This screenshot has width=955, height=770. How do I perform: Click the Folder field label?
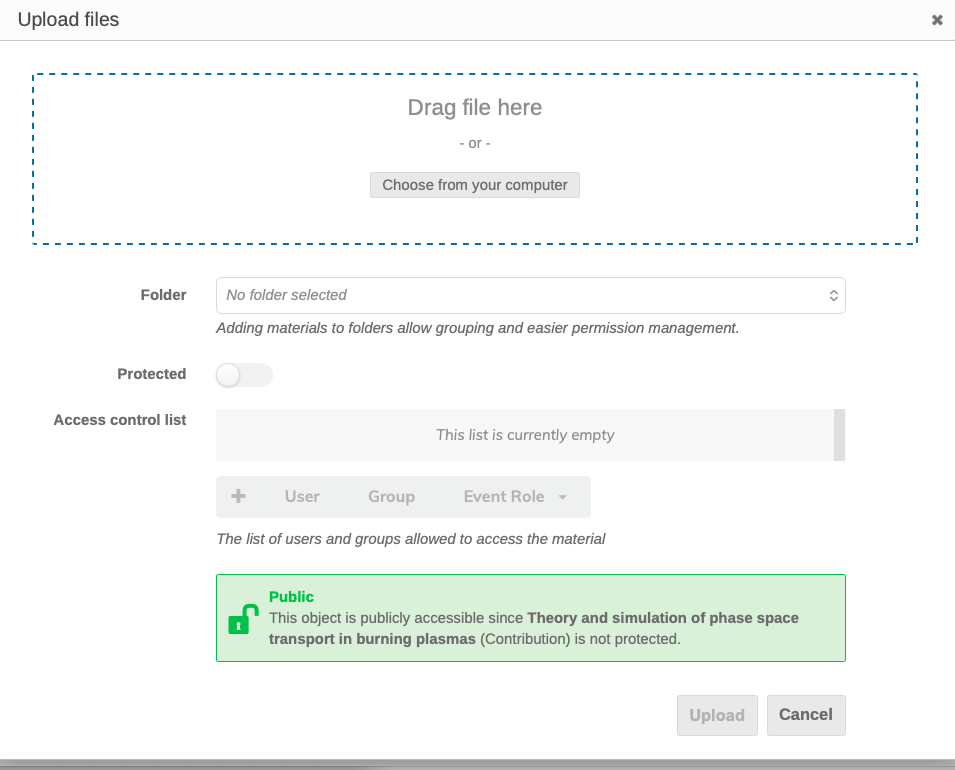pyautogui.click(x=163, y=295)
